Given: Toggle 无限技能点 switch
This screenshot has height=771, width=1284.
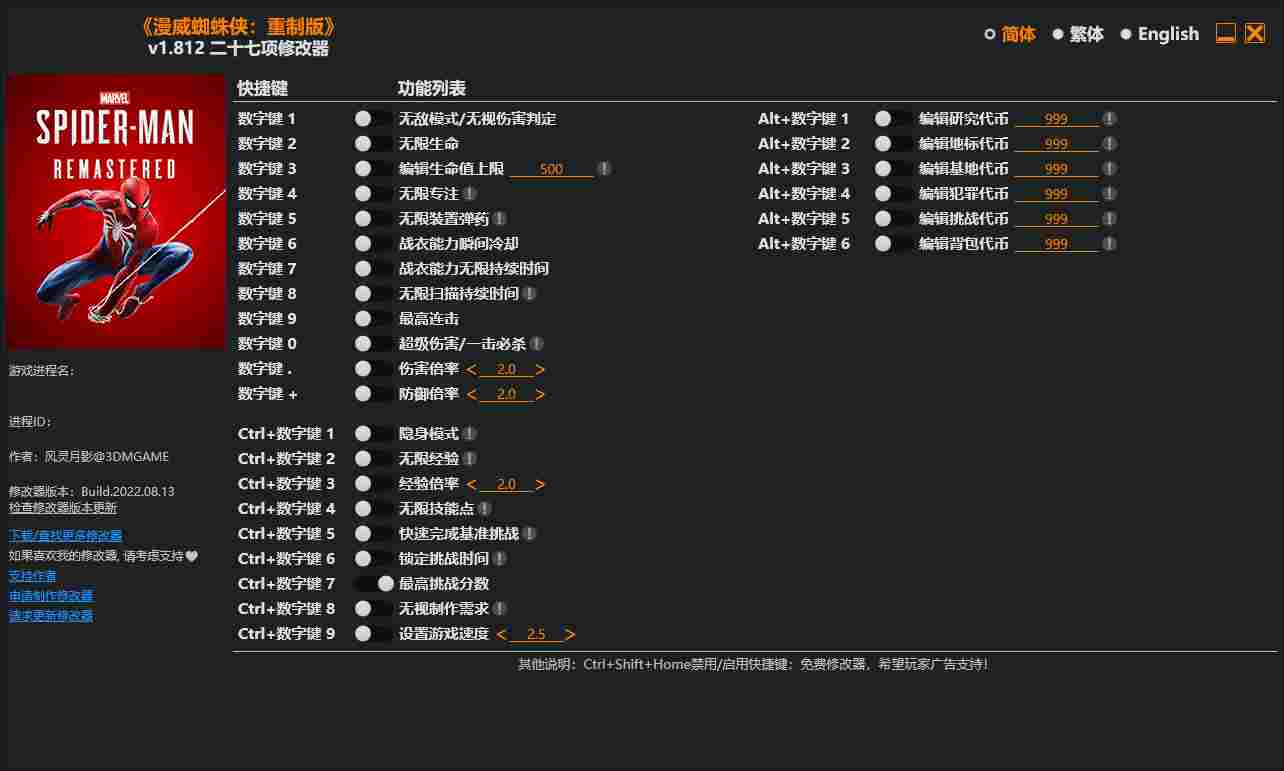Looking at the screenshot, I should [373, 509].
